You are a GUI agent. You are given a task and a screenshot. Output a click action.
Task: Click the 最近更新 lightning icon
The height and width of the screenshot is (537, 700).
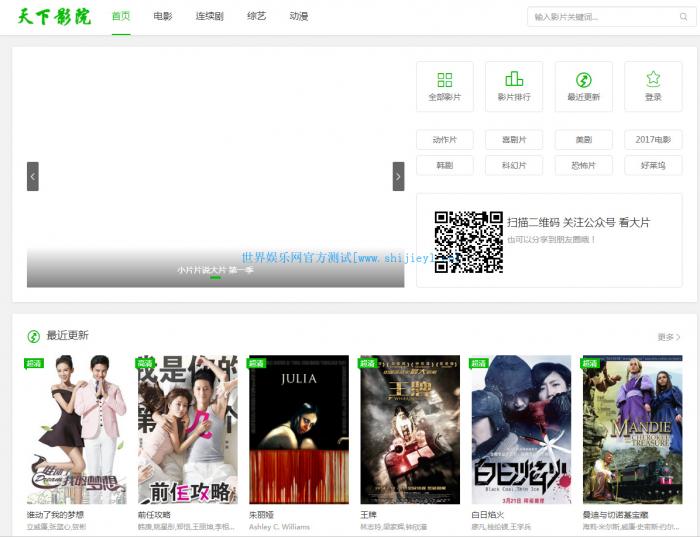(583, 80)
